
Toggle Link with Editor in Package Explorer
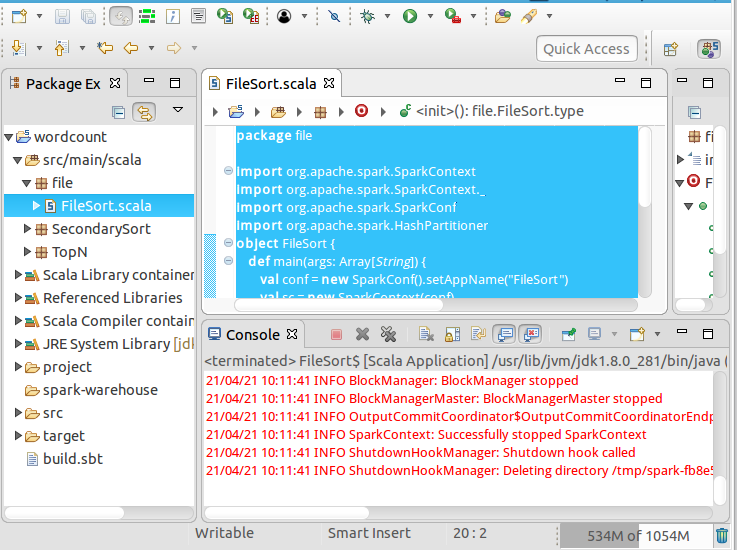[144, 112]
